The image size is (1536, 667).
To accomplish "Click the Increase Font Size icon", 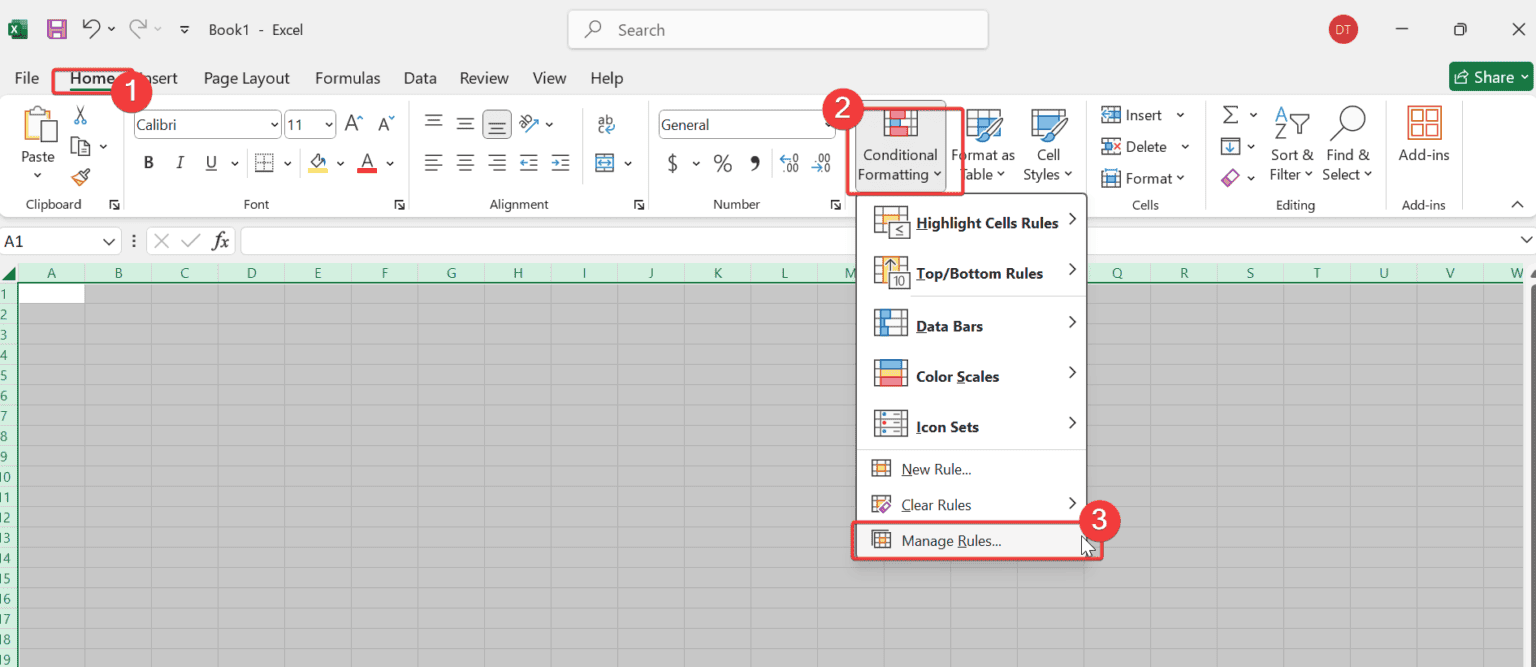I will [353, 124].
